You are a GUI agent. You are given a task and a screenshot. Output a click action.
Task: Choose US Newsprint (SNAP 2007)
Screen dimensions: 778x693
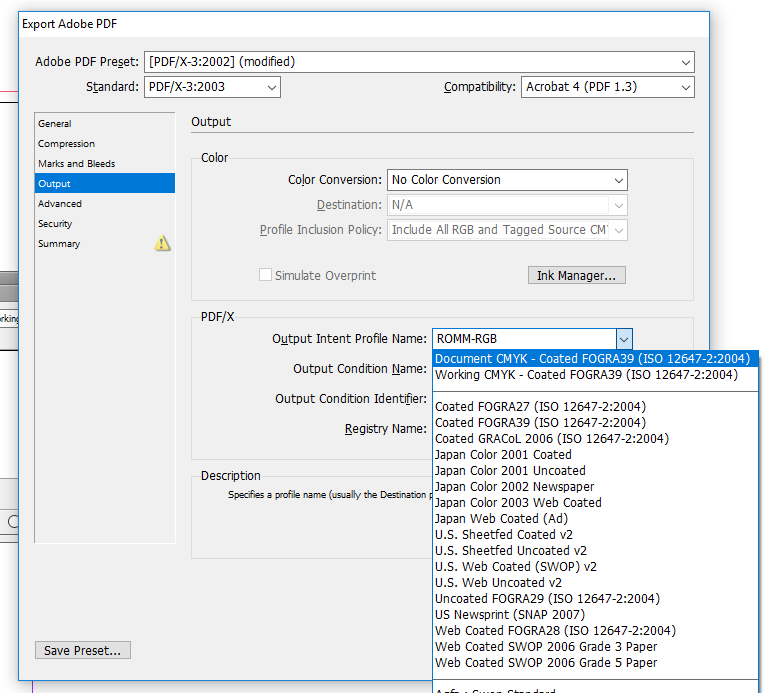point(595,615)
